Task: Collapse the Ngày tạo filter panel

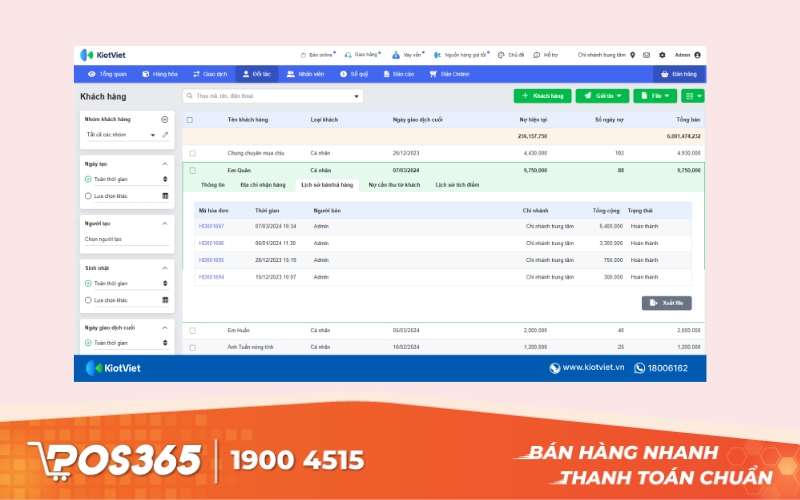Action: point(165,164)
